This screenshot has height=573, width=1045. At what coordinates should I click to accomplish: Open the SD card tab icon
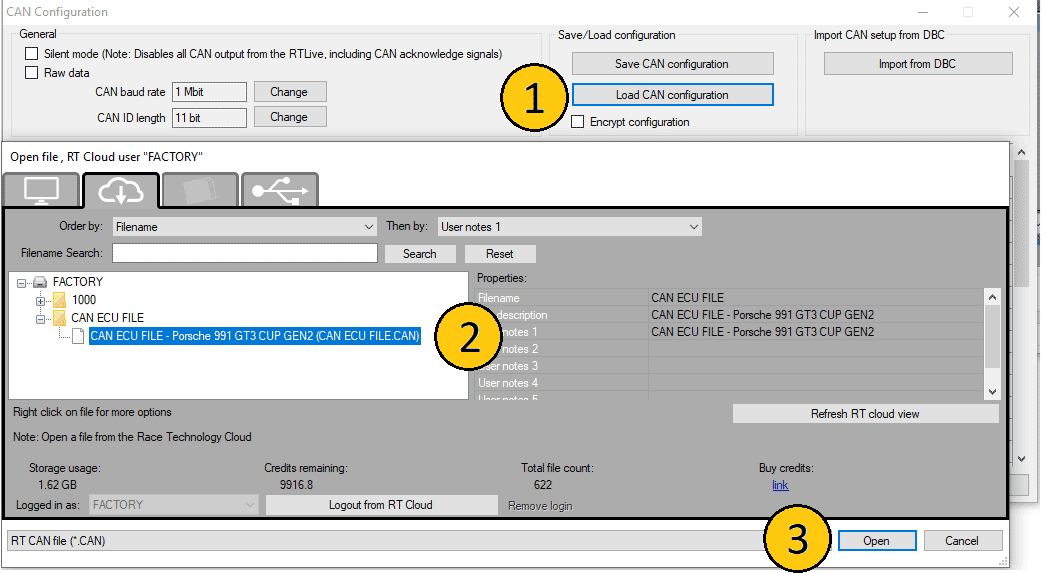click(199, 190)
